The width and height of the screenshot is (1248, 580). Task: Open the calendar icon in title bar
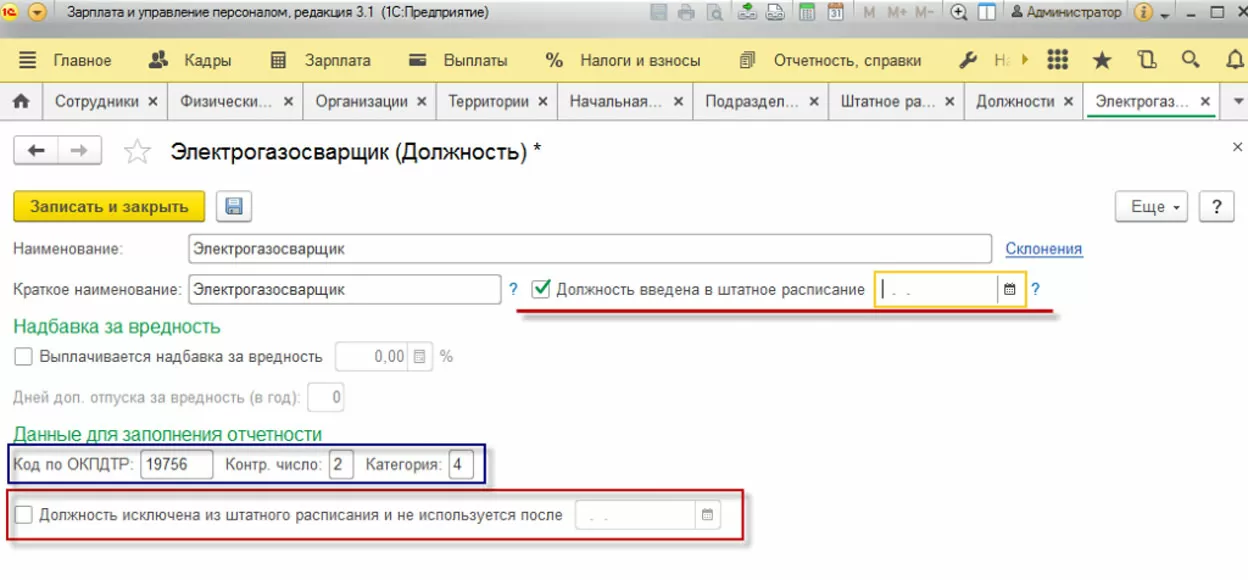(836, 13)
